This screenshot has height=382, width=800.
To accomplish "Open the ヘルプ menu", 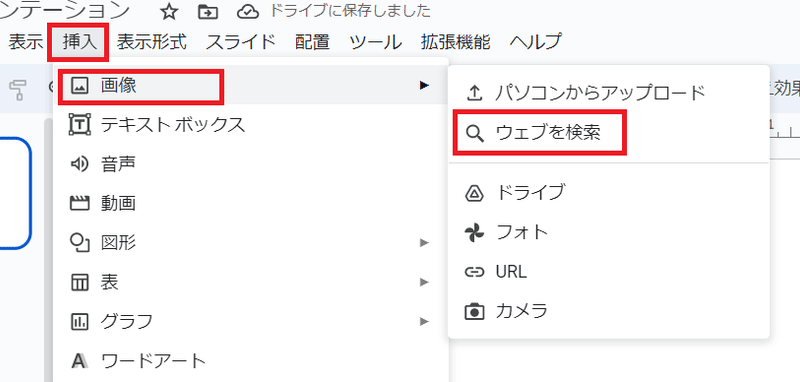I will (536, 42).
